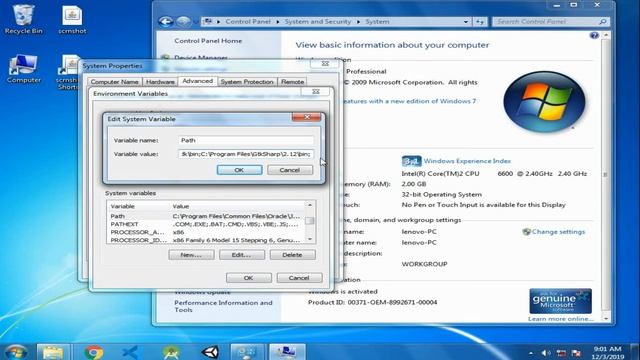640x360 pixels.
Task: Open Control Panel breadcrumb segment
Action: [x=248, y=22]
